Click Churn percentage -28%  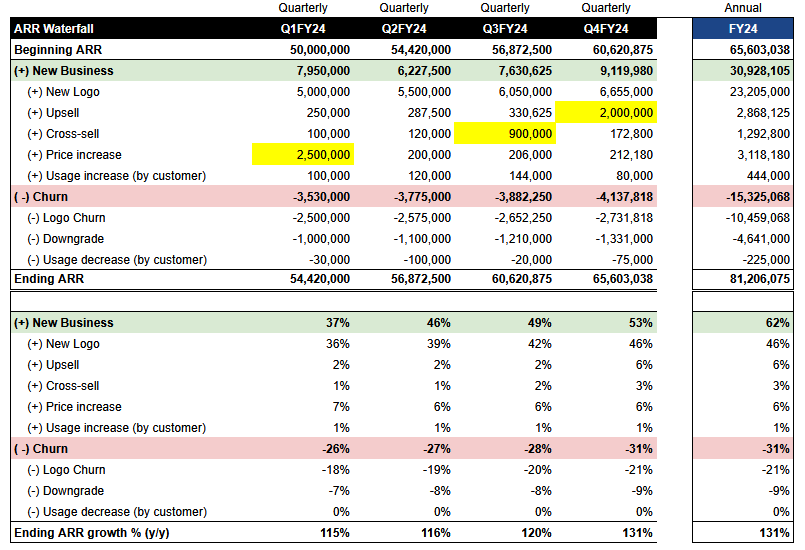point(538,449)
